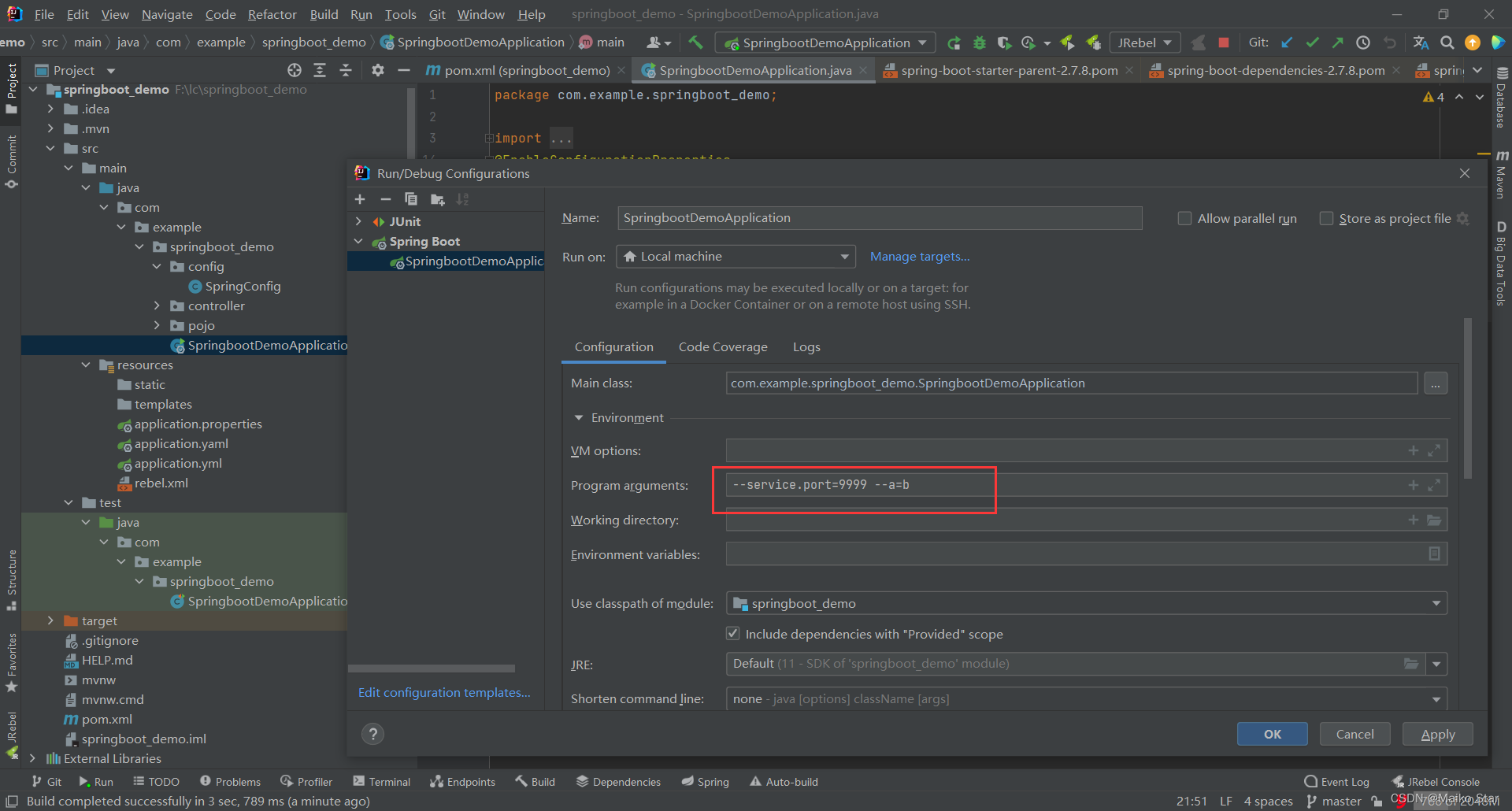This screenshot has width=1512, height=811.
Task: Click the Cancel button
Action: (x=1354, y=734)
